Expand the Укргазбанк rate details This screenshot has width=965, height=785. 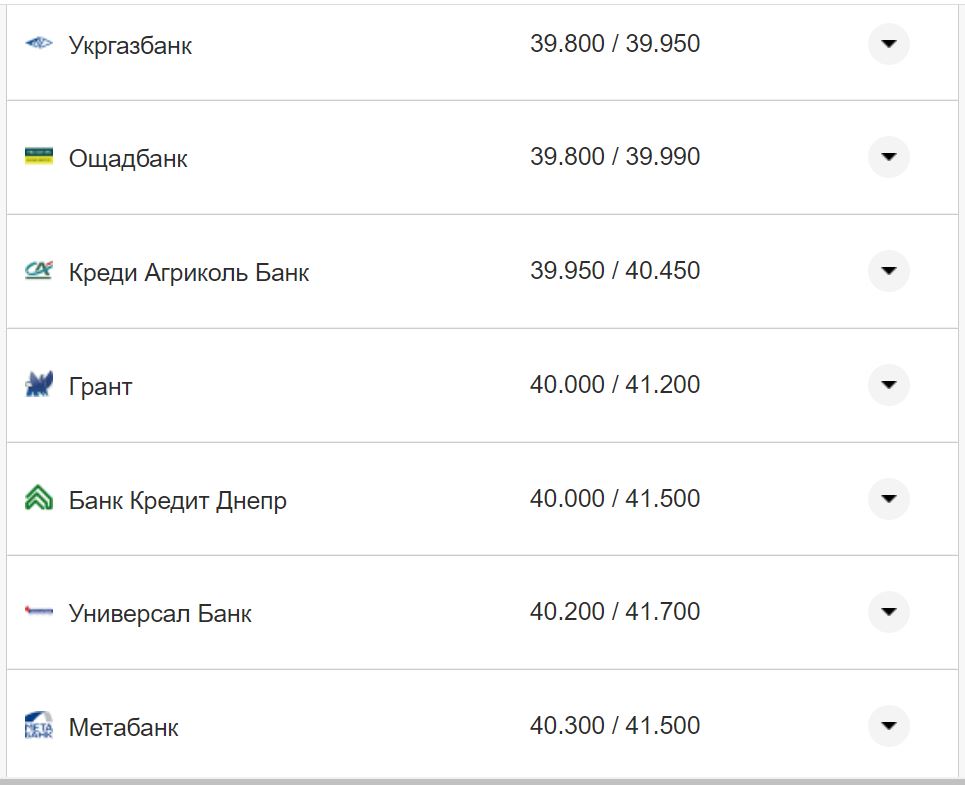888,44
